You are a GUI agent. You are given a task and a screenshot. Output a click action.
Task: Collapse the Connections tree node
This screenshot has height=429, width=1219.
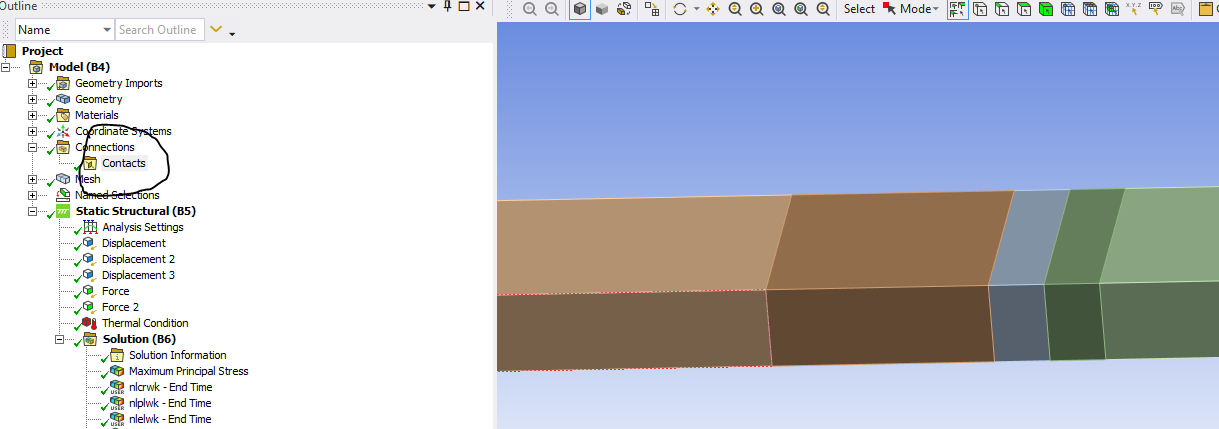[32, 147]
